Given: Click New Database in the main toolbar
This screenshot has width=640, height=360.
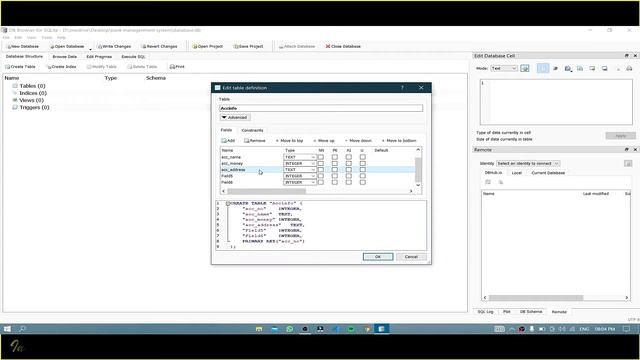Looking at the screenshot, I should [23, 47].
